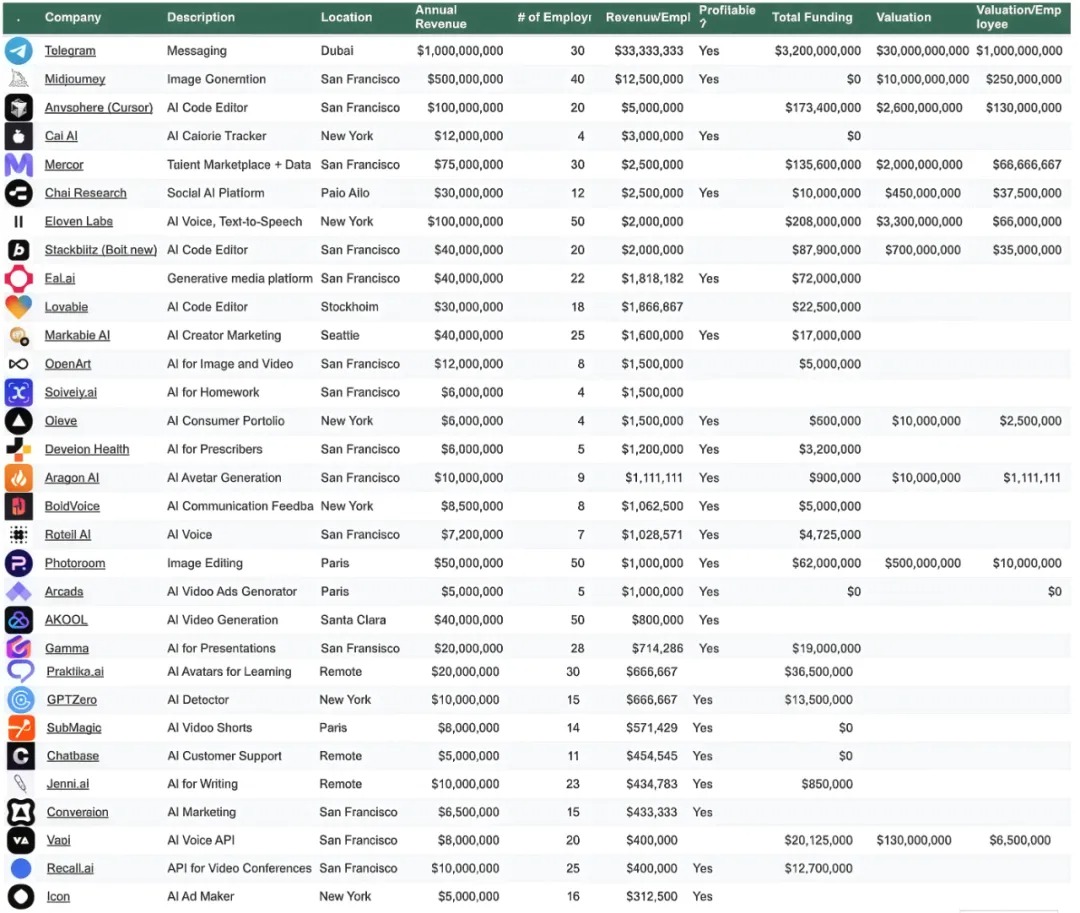Follow the Recall.ai company link
The width and height of the screenshot is (1080, 913).
tap(70, 868)
